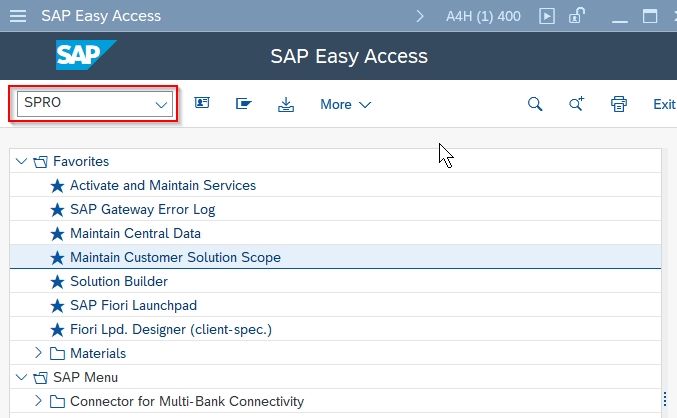Click the user menu toolbar icon
The width and height of the screenshot is (677, 418).
pos(202,103)
